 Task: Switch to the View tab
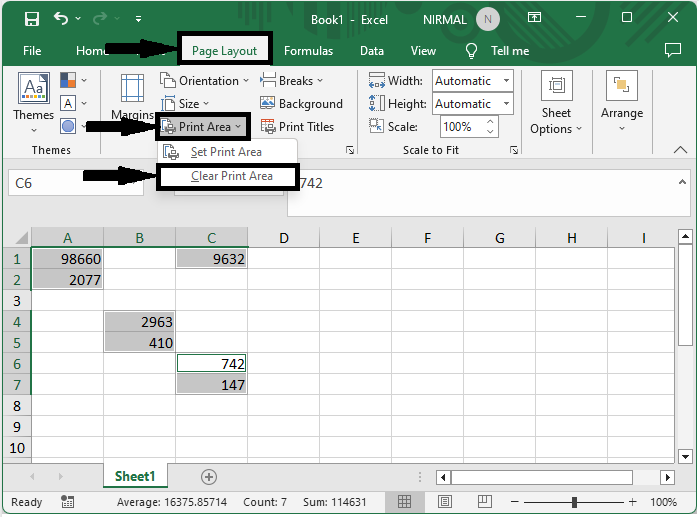tap(423, 51)
